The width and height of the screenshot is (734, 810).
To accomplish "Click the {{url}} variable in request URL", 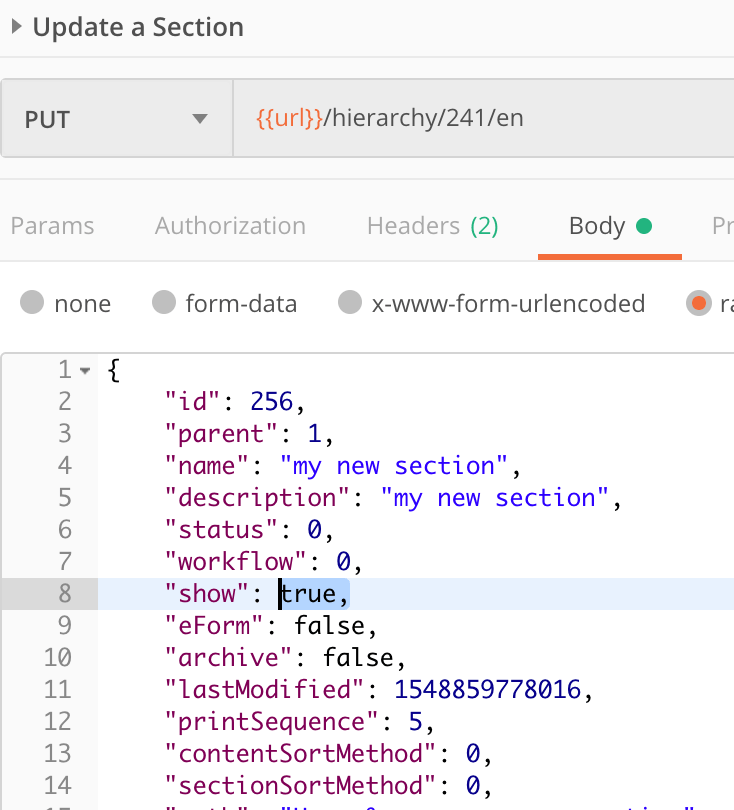I will [290, 119].
